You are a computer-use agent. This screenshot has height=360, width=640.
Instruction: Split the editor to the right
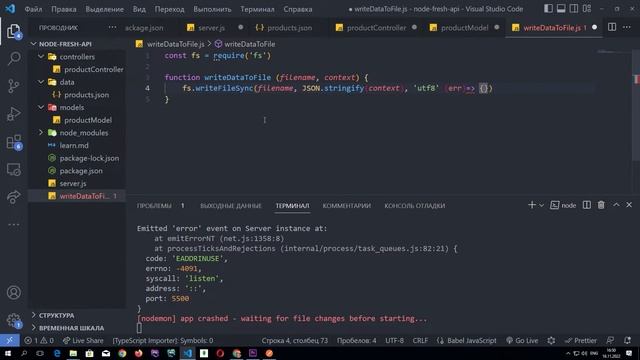[x=612, y=27]
